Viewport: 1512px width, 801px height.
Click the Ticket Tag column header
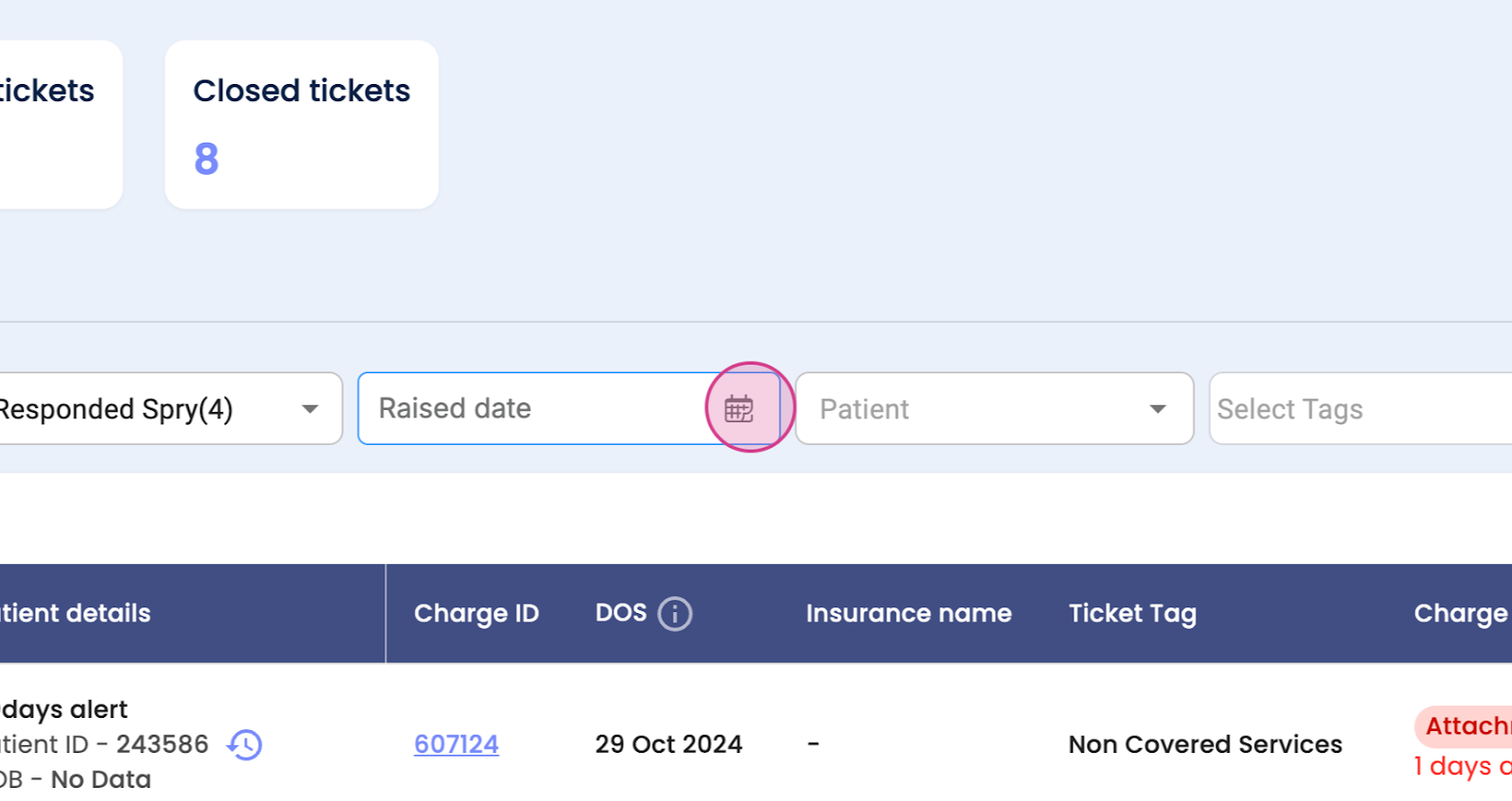[x=1132, y=614]
